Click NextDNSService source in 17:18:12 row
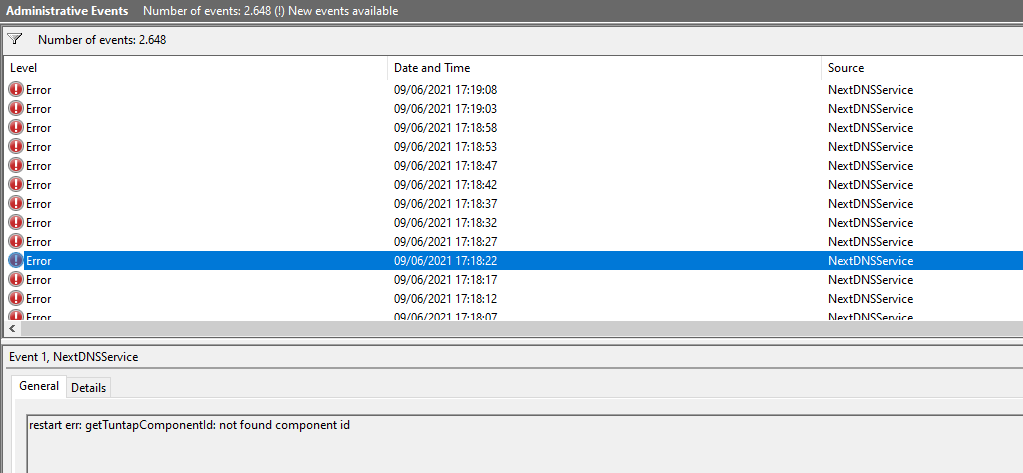The height and width of the screenshot is (473, 1023). [x=870, y=298]
